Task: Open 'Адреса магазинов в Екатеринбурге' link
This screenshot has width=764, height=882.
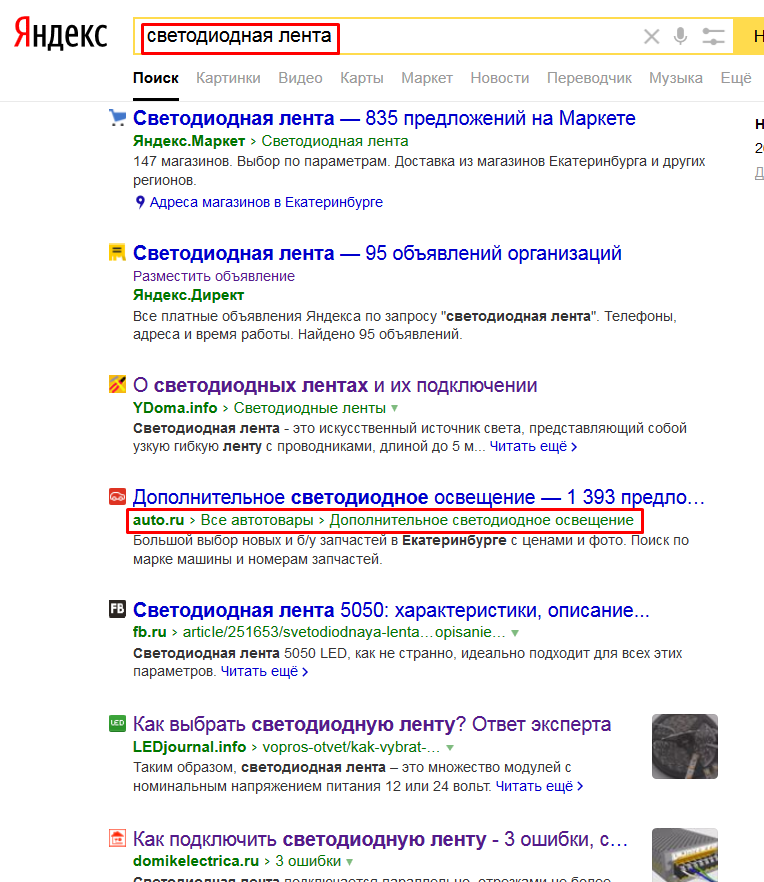Action: [266, 202]
